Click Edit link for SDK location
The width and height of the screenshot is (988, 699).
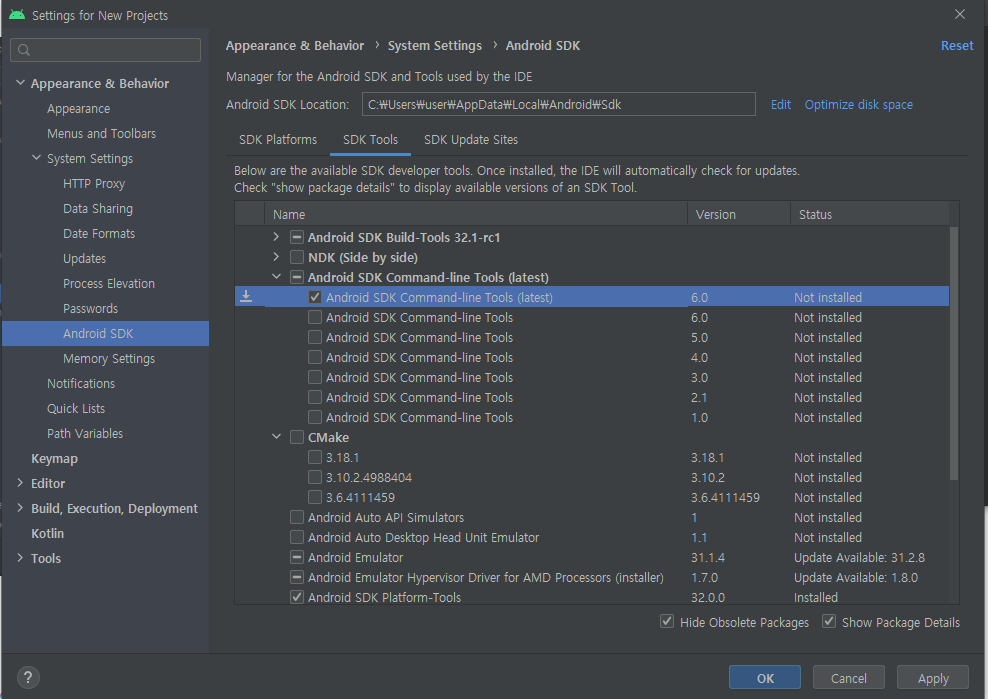781,105
